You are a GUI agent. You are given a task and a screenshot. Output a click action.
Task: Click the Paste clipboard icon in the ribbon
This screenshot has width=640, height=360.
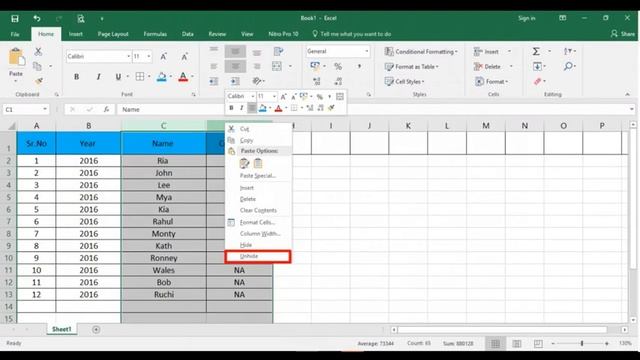[16, 57]
